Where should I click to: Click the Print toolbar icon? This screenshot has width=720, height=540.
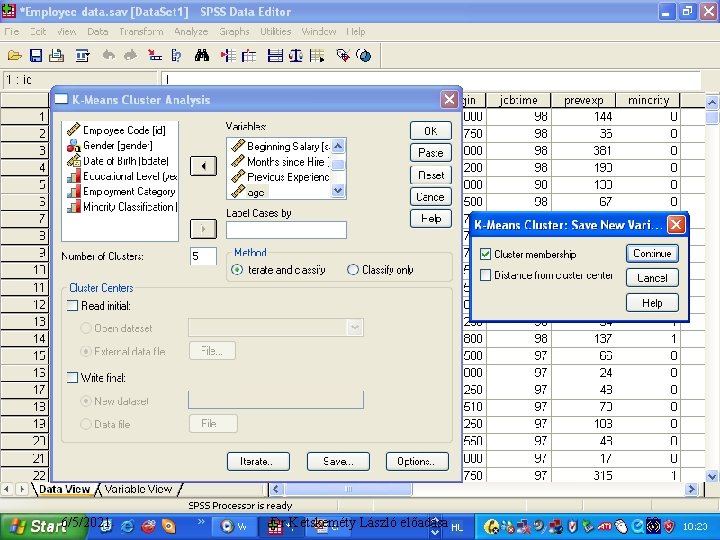(x=56, y=56)
